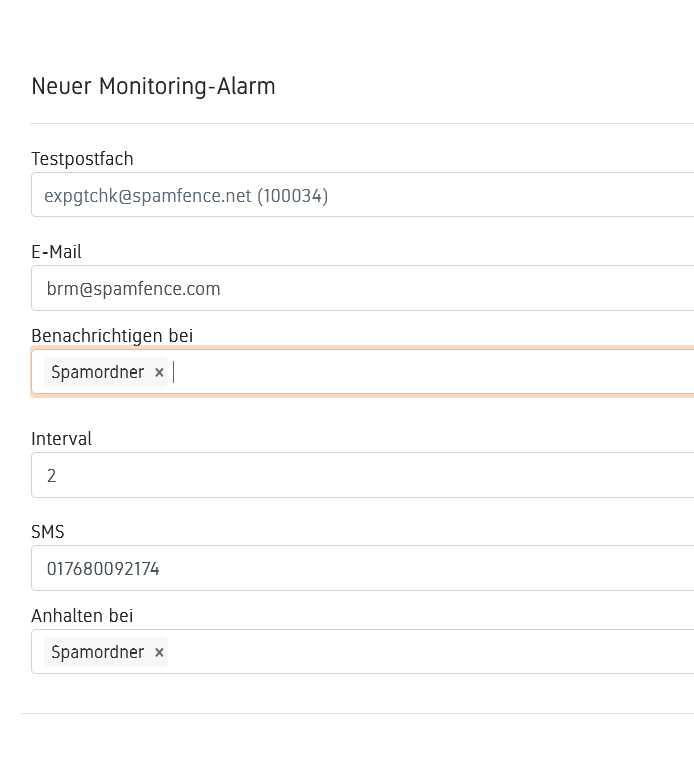Viewport: 694px width, 777px height.
Task: Place cursor in brm@spamfence.com text
Action: [133, 289]
